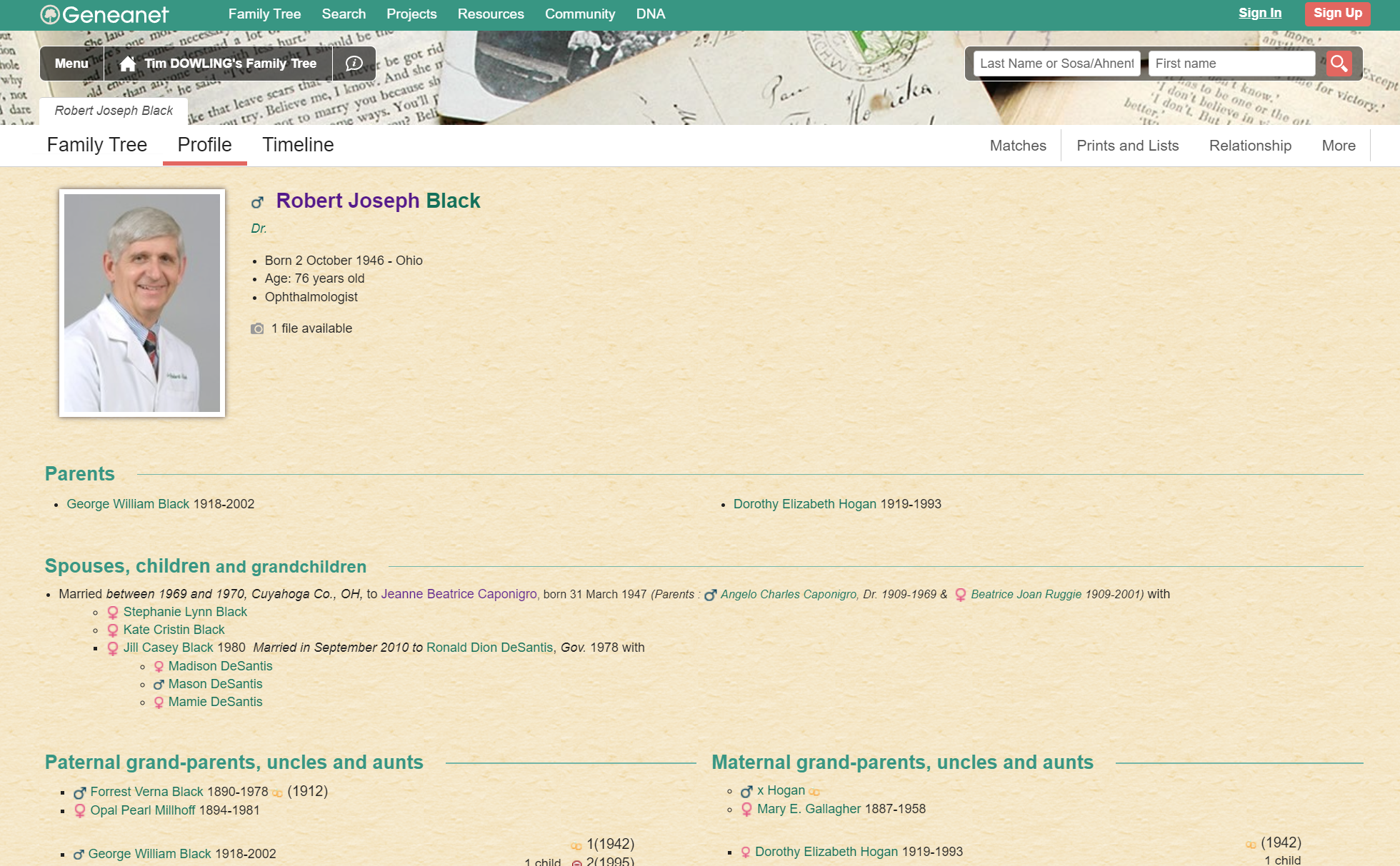Click the Last Name or Sosa search field
Screen dimensions: 1400x866
click(x=1057, y=64)
